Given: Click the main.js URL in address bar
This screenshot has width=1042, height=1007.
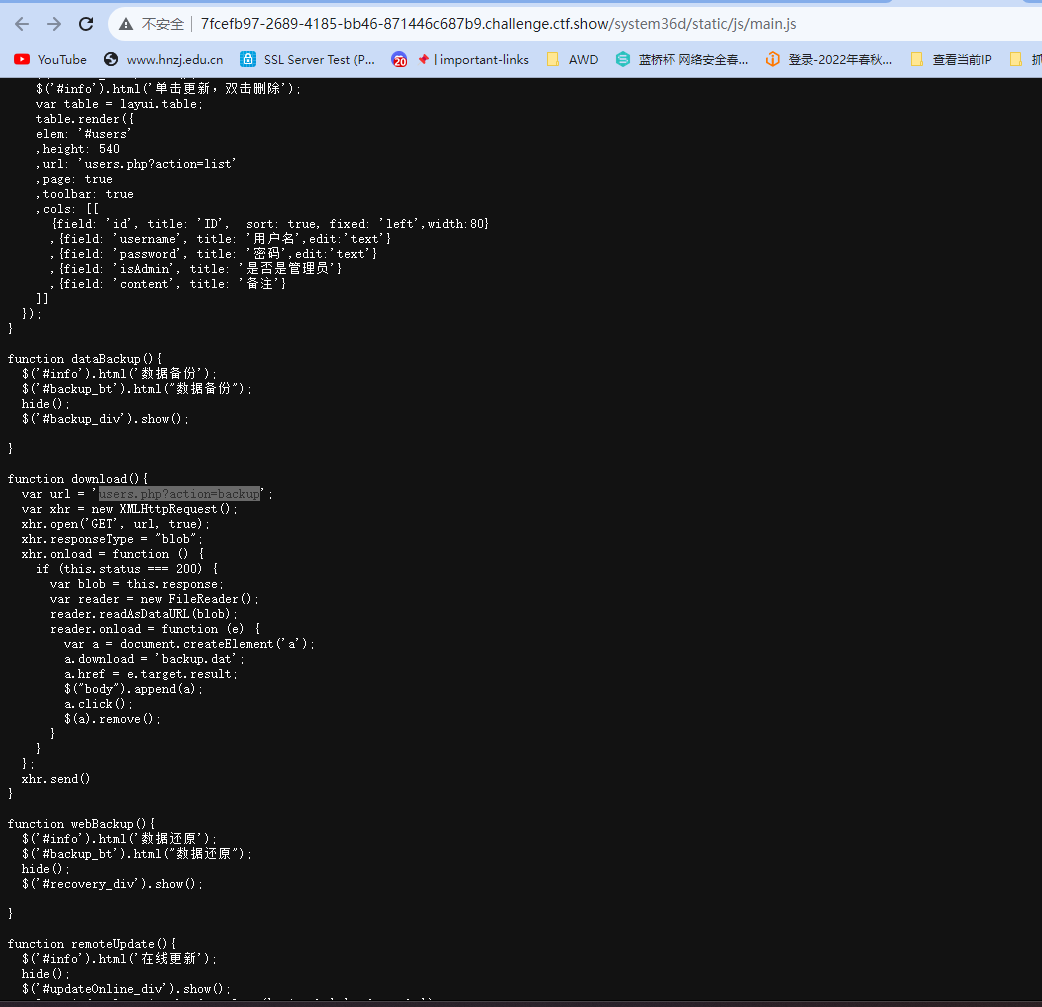Looking at the screenshot, I should click(x=498, y=24).
